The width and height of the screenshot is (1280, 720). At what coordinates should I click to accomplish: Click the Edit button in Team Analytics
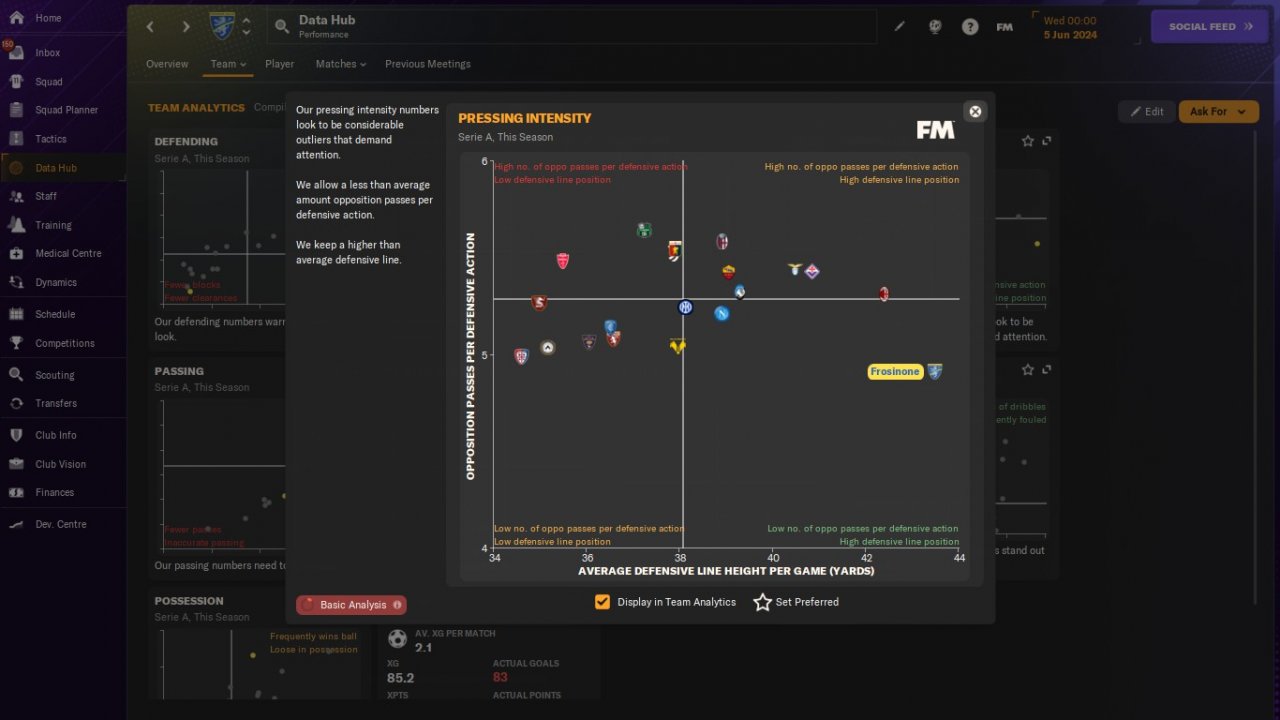[1146, 111]
